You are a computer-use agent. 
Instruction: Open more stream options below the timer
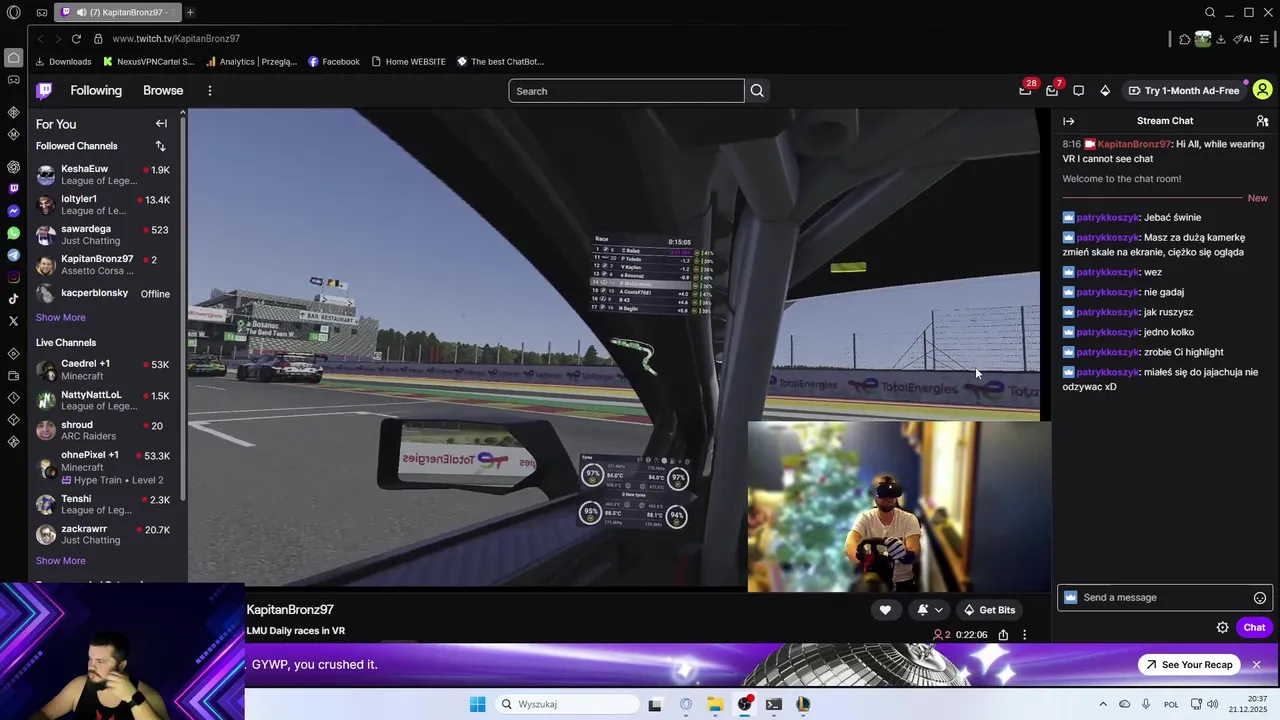(x=1024, y=635)
